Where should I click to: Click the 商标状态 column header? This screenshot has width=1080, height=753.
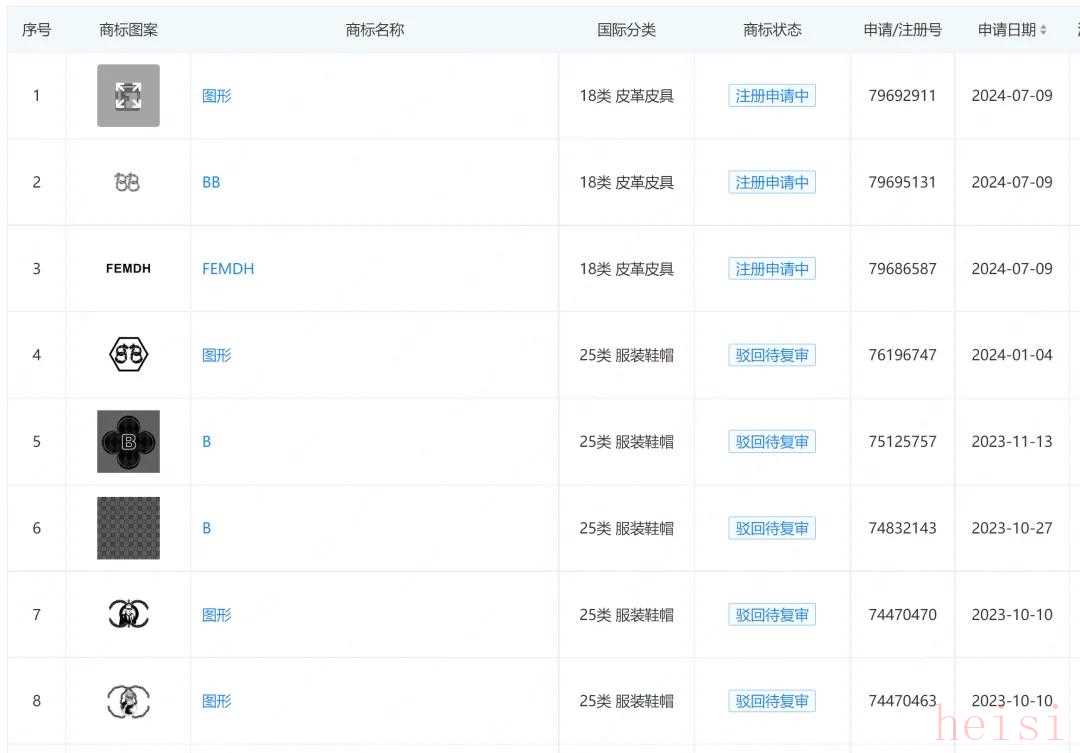pos(772,30)
